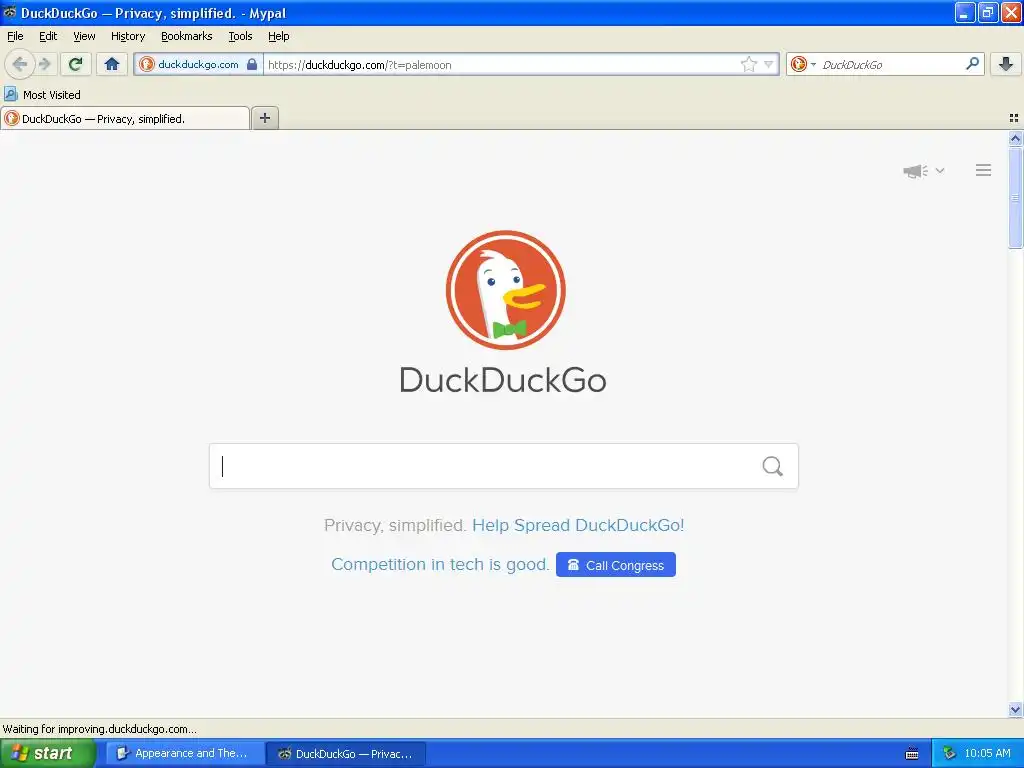1024x768 pixels.
Task: Open a new tab with the plus button
Action: [x=264, y=118]
